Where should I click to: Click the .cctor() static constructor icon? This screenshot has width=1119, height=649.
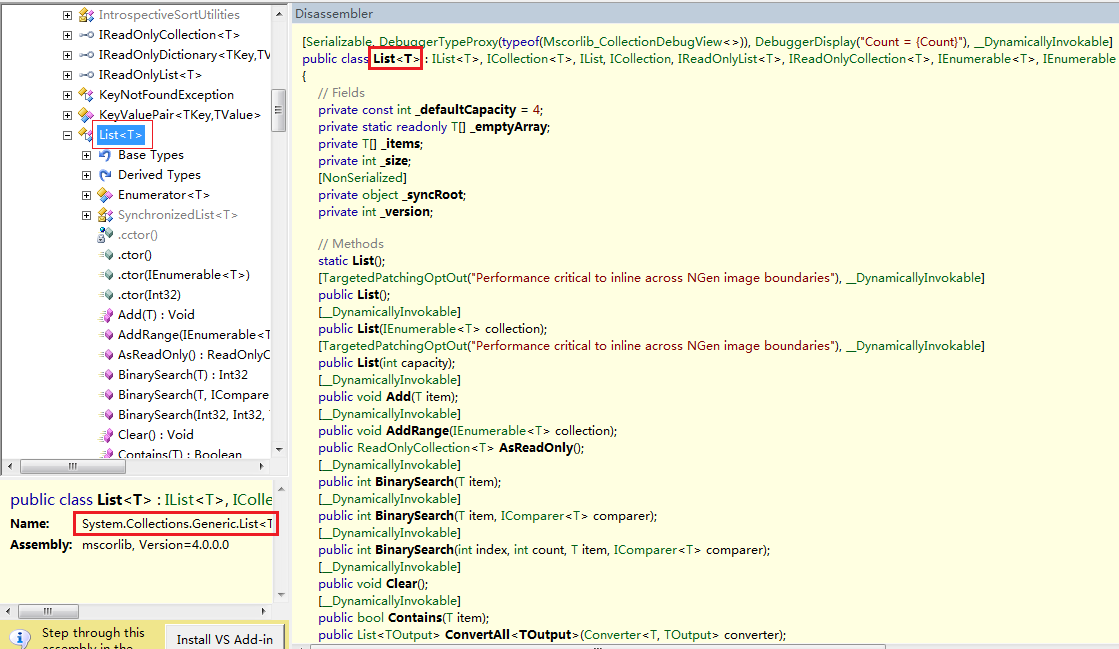[105, 235]
